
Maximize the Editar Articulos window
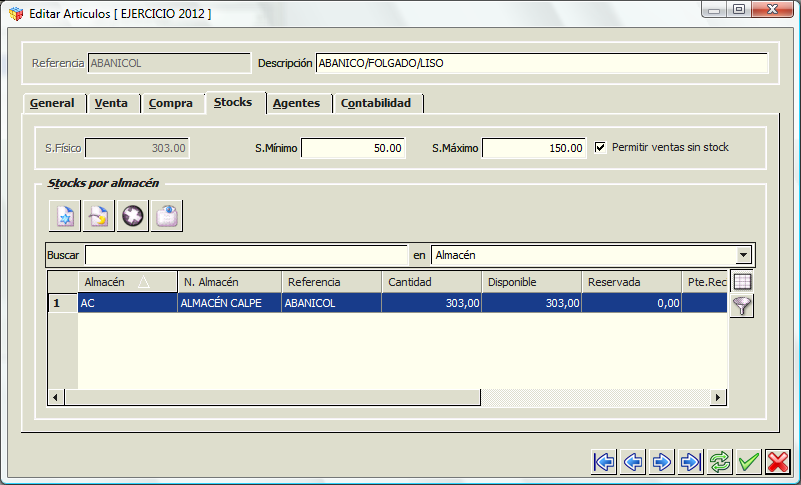click(739, 10)
